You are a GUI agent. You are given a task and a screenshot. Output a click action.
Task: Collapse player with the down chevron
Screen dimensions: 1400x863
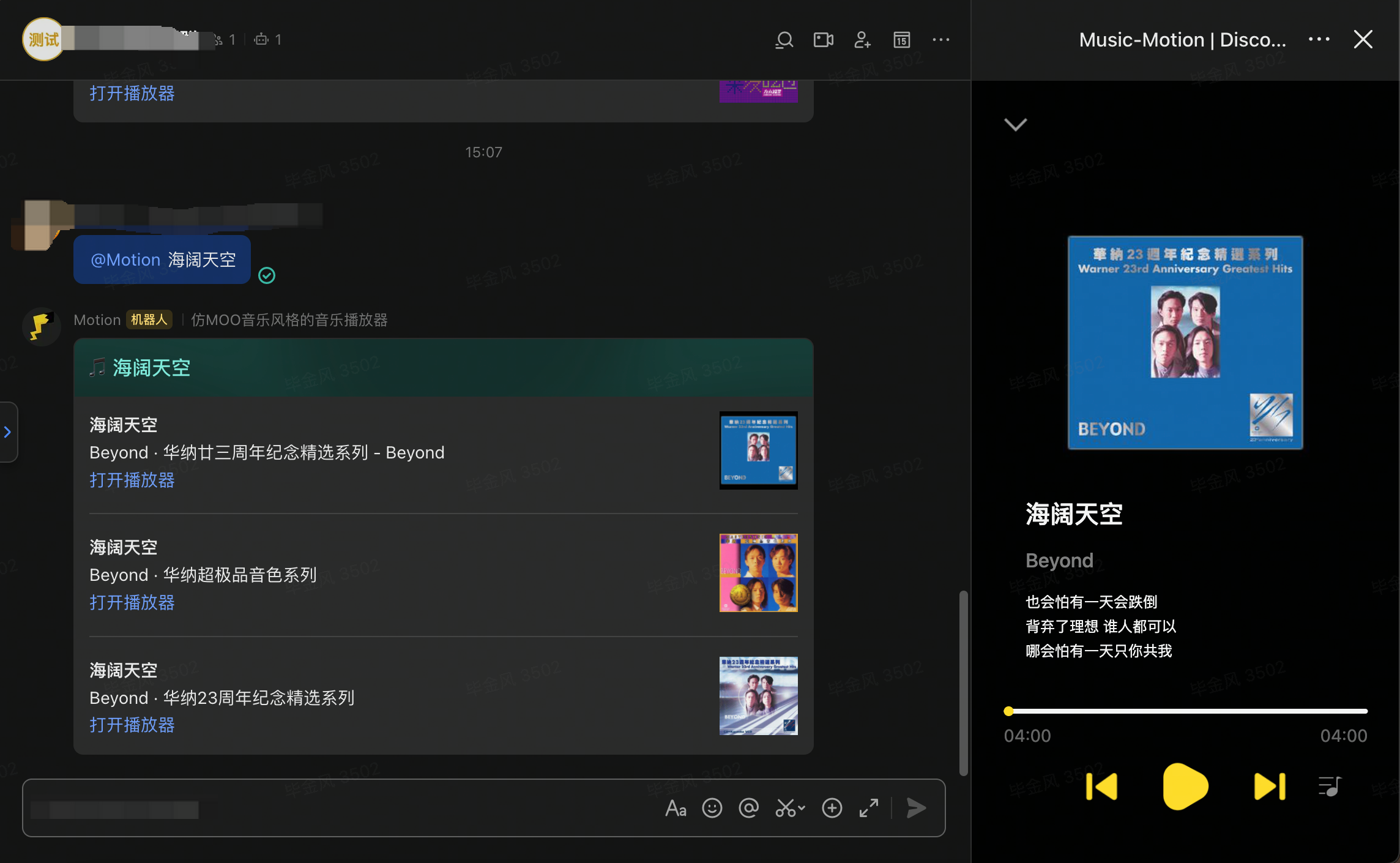(x=1015, y=125)
